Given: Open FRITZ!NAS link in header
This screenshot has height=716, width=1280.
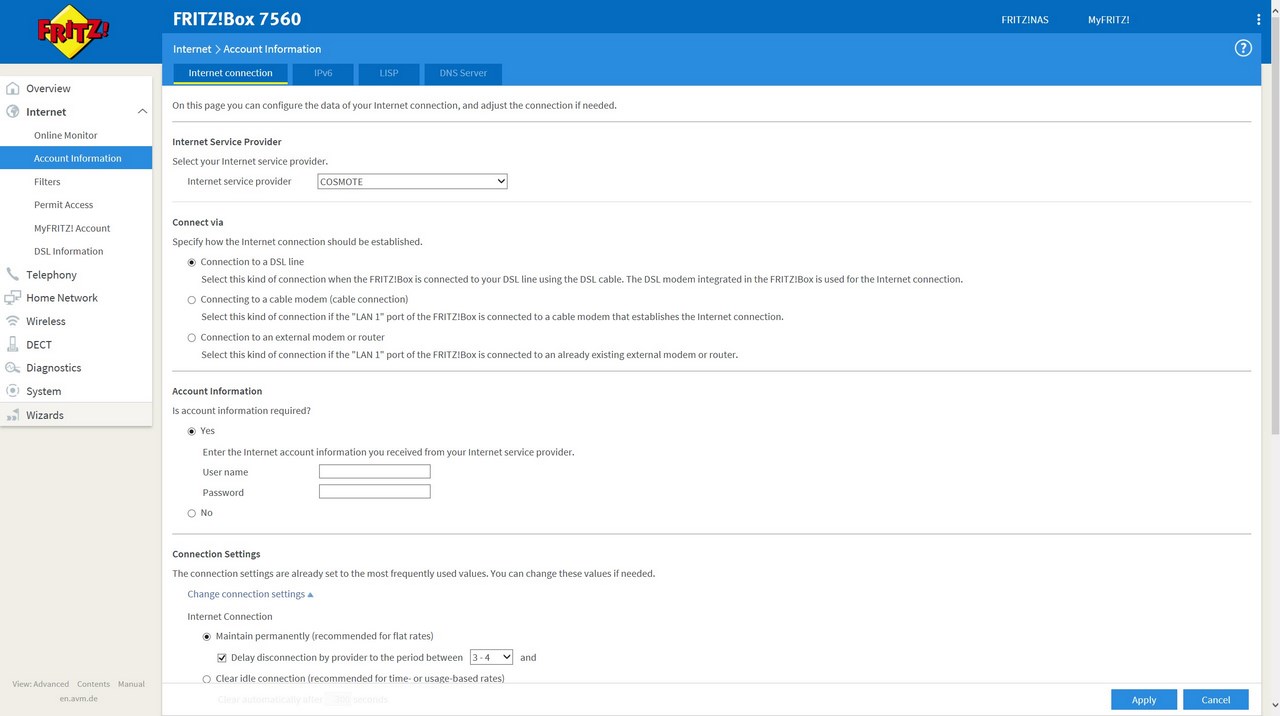Looking at the screenshot, I should tap(1025, 20).
